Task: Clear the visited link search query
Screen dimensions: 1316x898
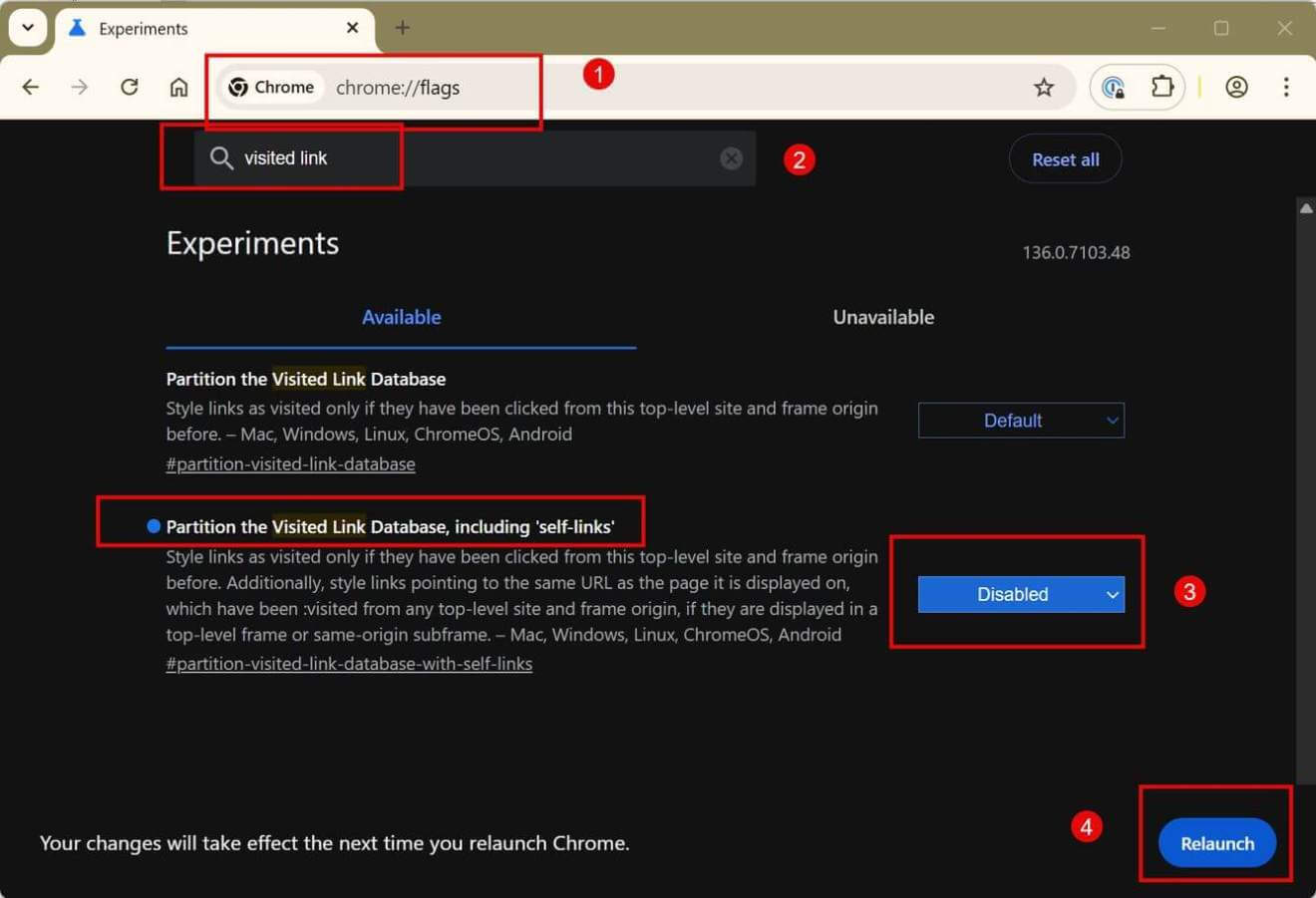Action: tap(731, 157)
